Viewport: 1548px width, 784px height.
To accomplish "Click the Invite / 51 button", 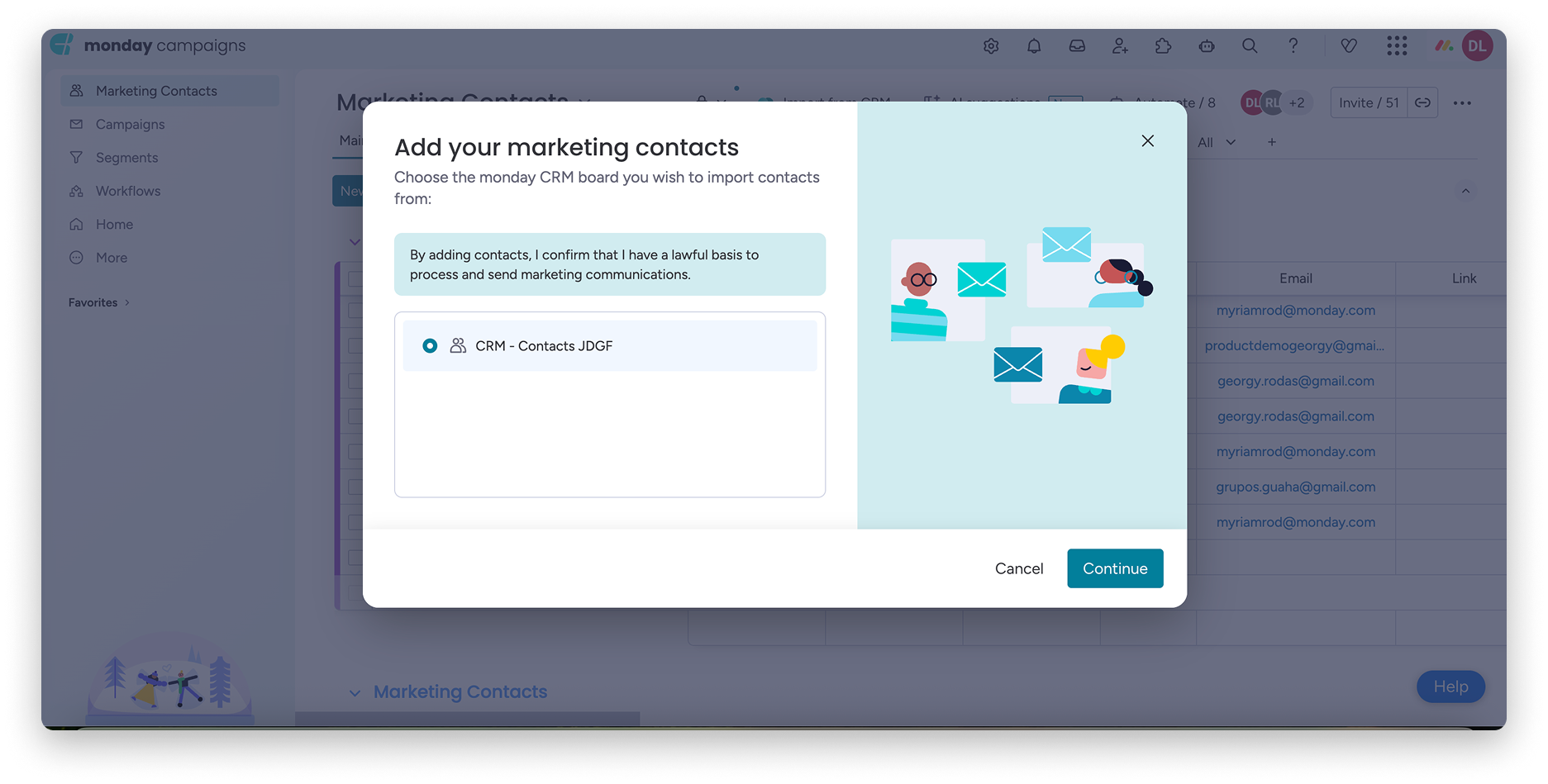I will 1369,102.
